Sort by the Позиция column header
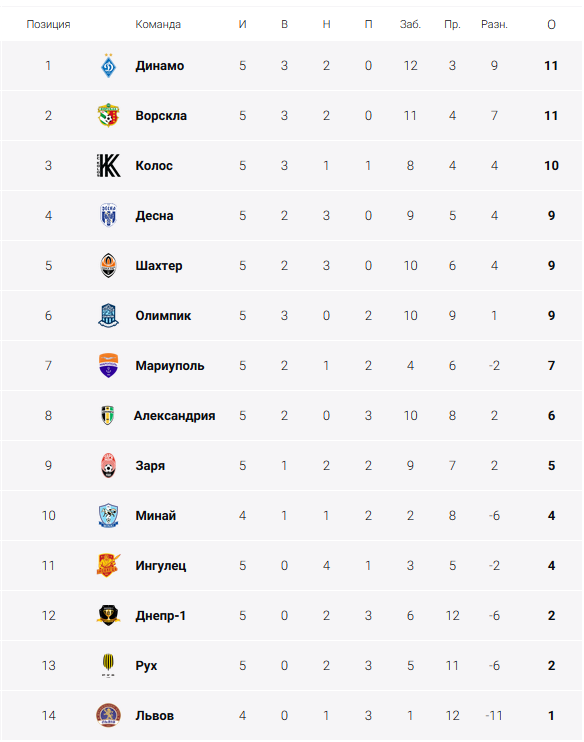This screenshot has width=584, height=742. point(48,24)
